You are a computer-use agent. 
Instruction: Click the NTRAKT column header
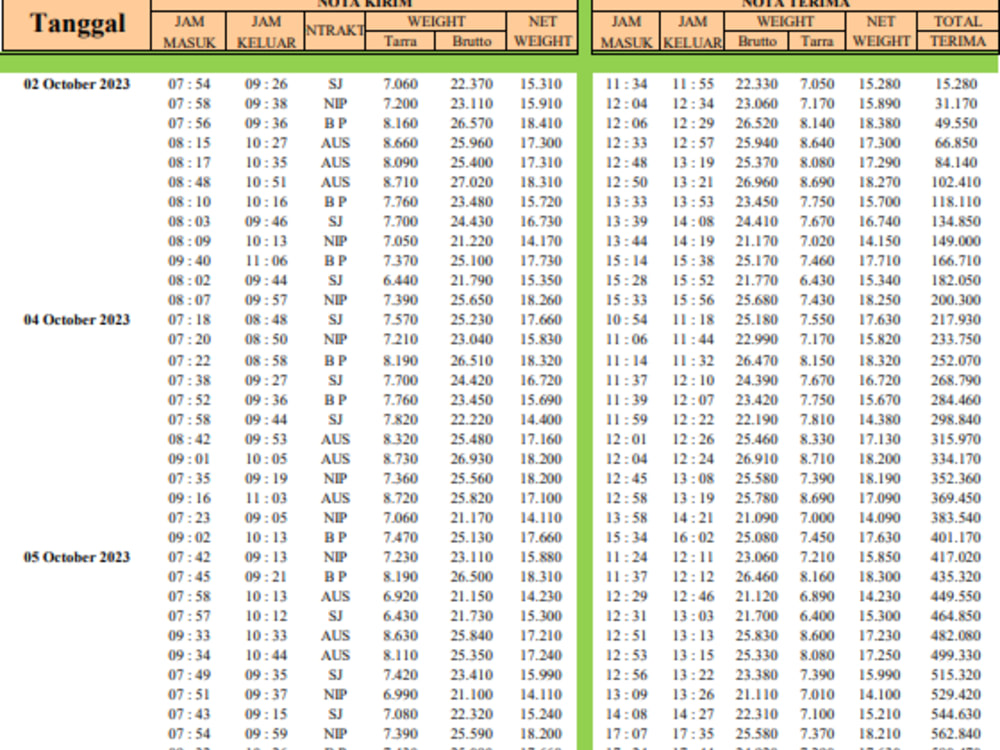point(335,31)
